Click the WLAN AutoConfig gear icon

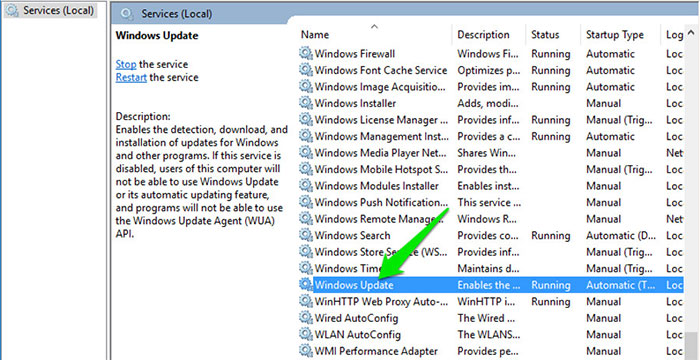click(x=305, y=335)
